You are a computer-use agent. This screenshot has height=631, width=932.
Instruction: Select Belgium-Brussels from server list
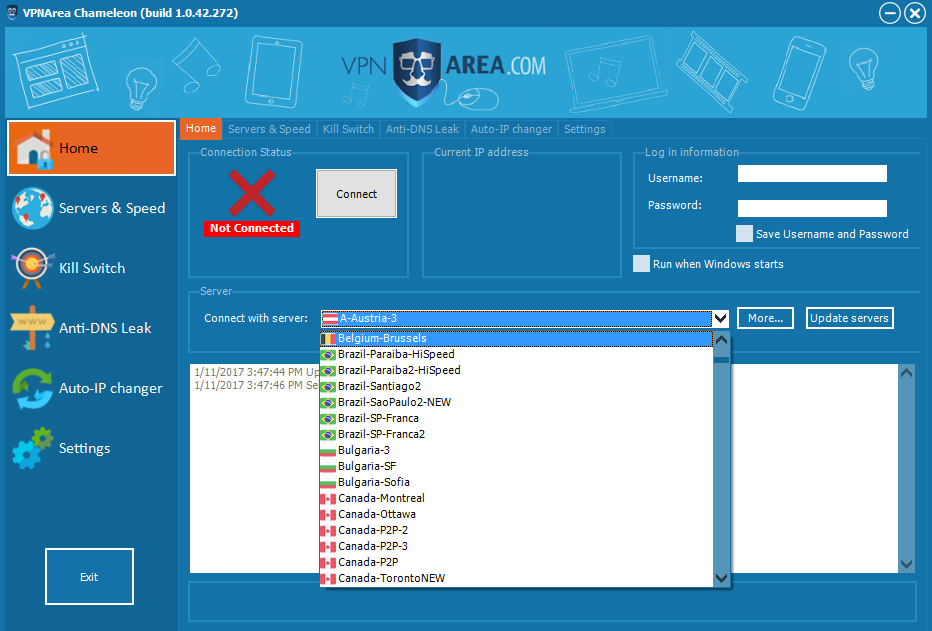(x=516, y=339)
